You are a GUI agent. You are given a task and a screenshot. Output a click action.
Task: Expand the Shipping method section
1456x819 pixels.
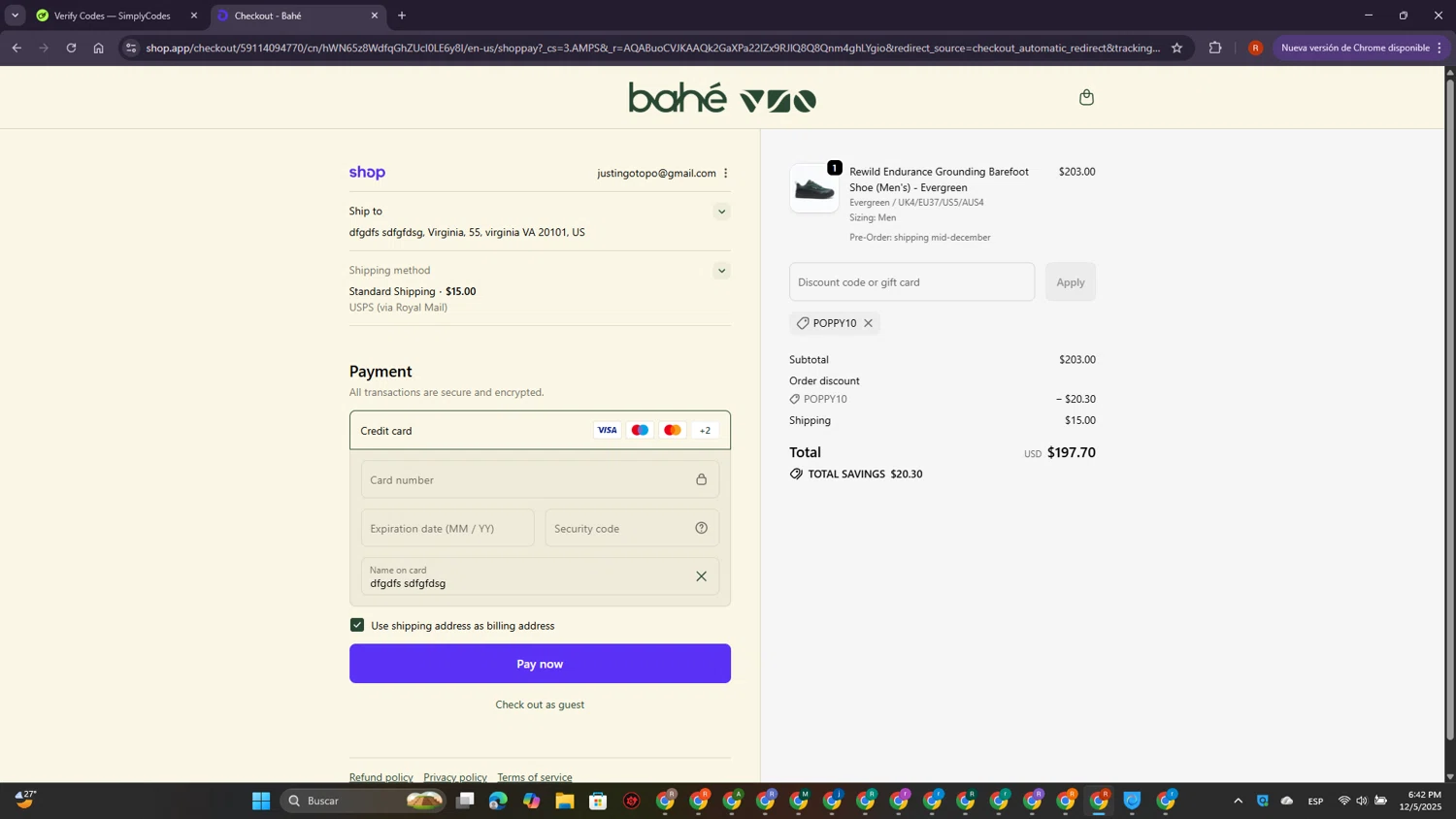[721, 271]
